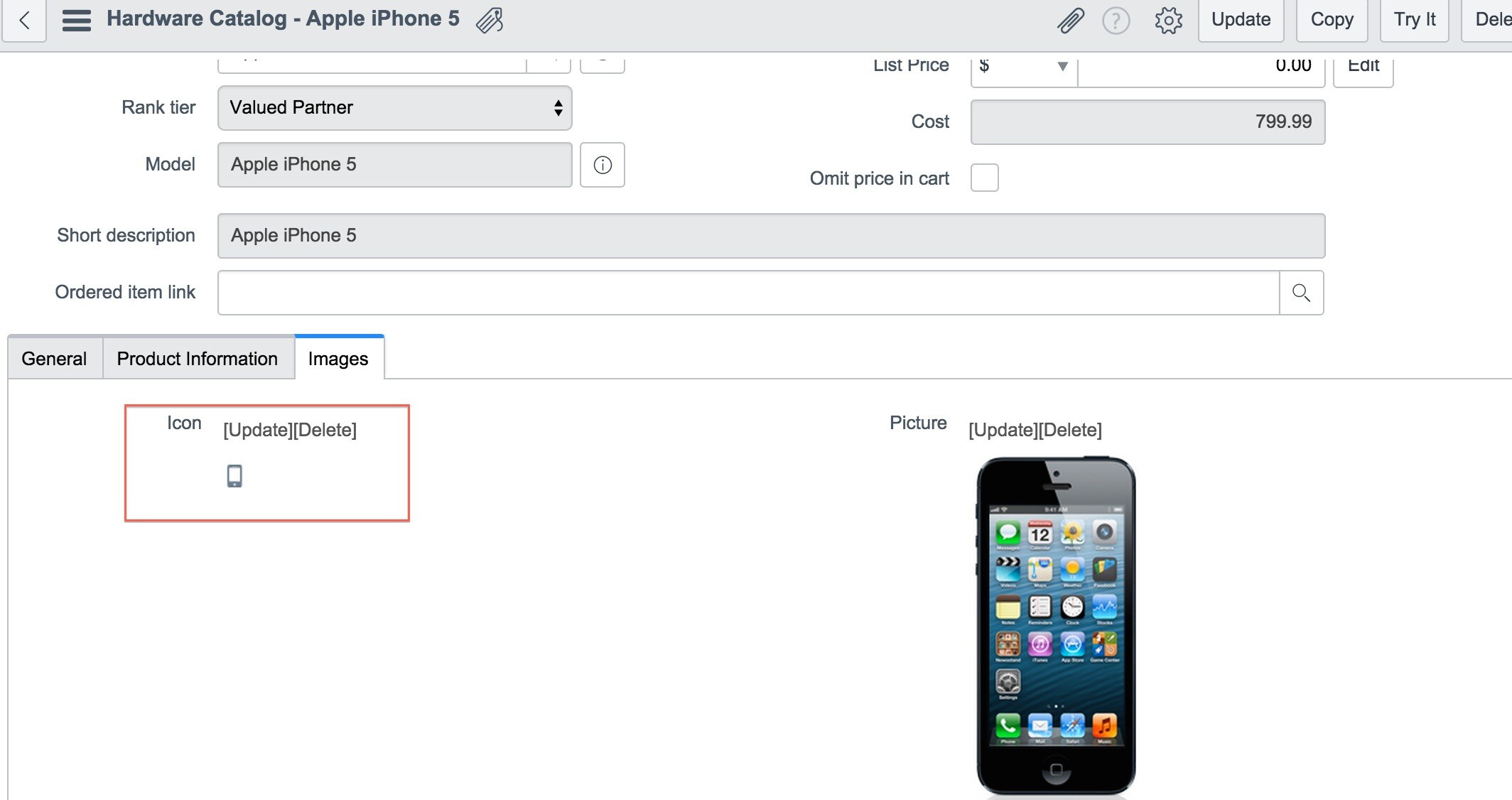Expand the Rank tier Valued Partner dropdown
The height and width of the screenshot is (800, 1512).
click(x=395, y=108)
